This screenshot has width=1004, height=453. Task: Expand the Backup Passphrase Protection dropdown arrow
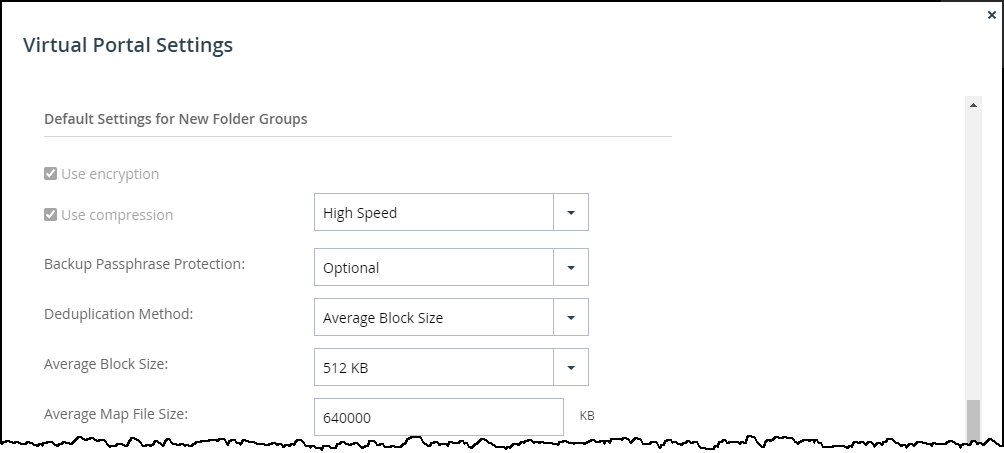point(571,268)
